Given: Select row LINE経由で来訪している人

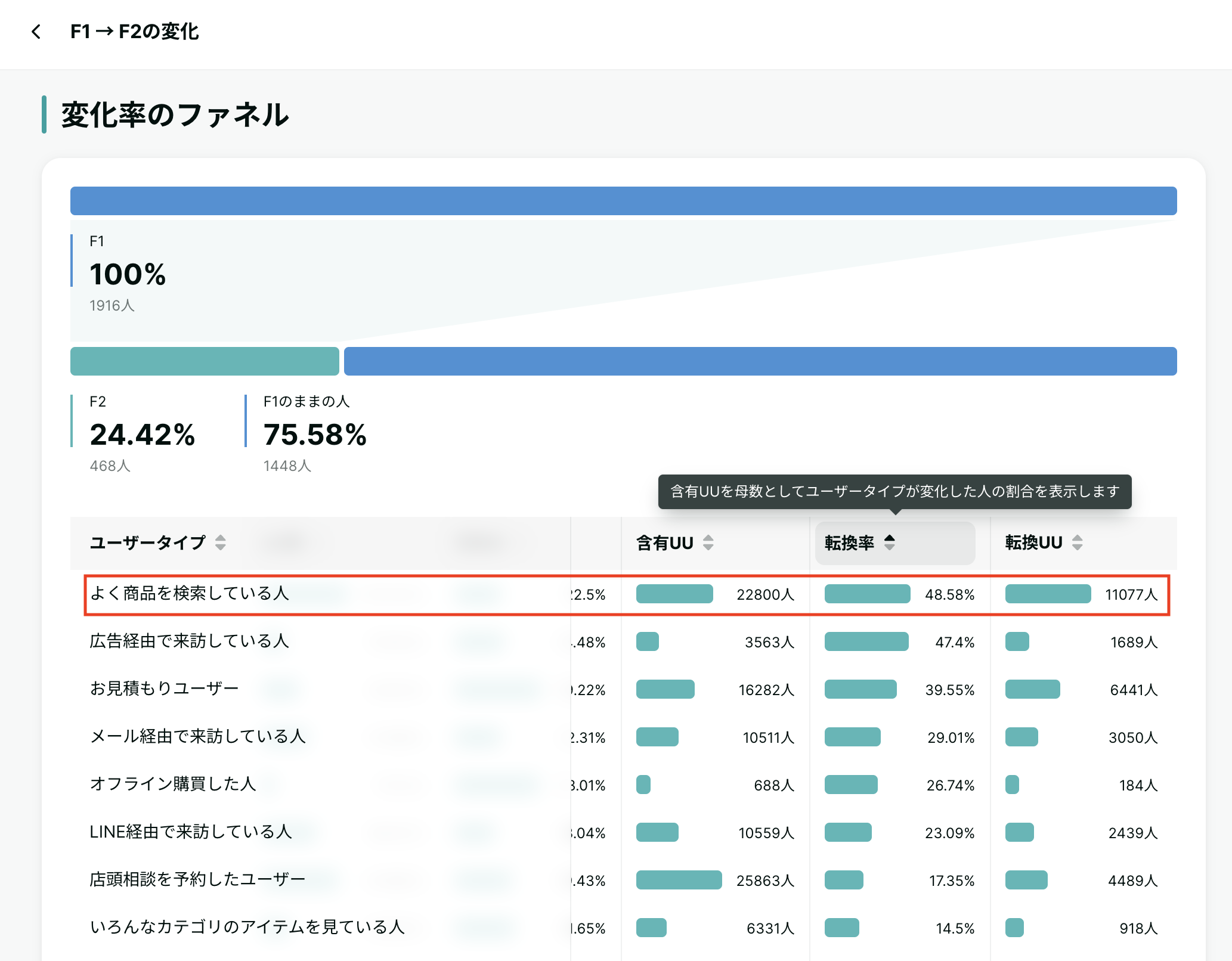Looking at the screenshot, I should [x=624, y=833].
